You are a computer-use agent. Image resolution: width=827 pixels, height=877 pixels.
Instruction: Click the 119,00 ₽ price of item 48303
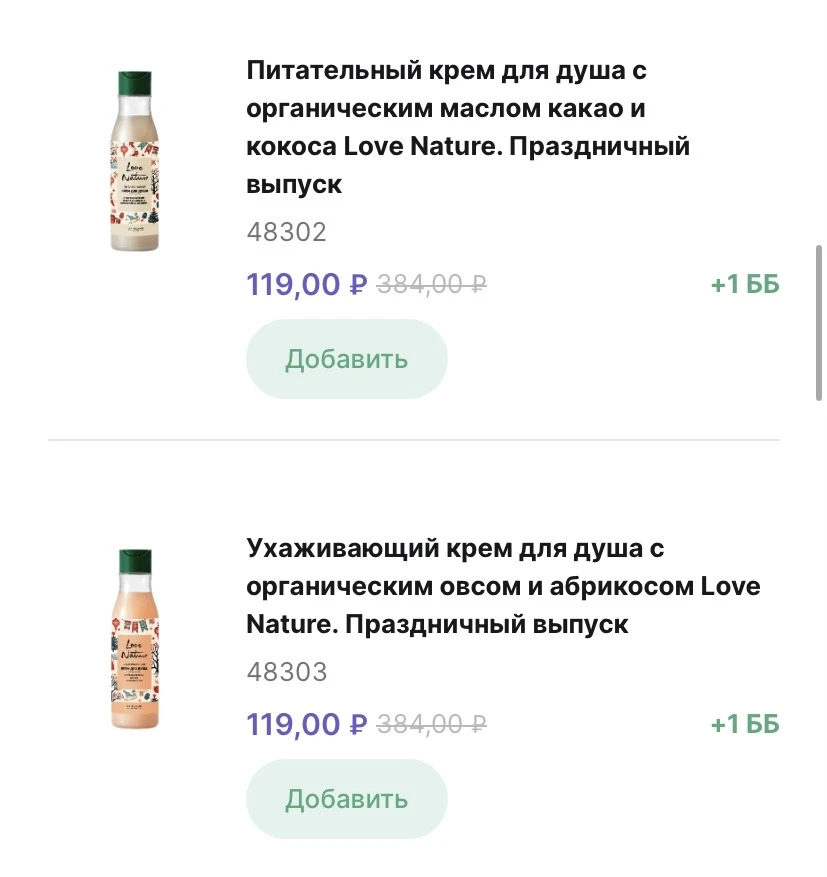pyautogui.click(x=307, y=724)
